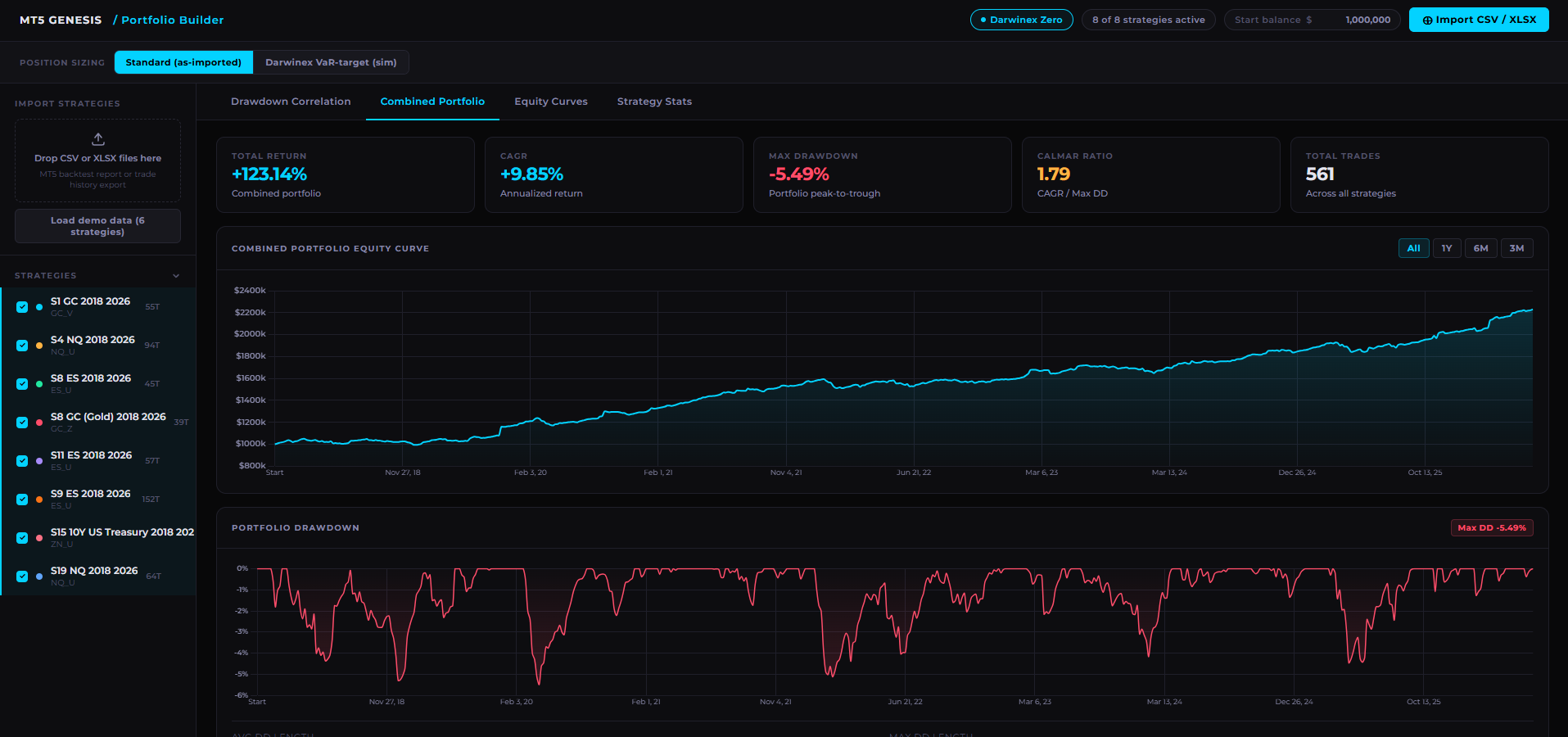Open the Strategy Stats tab
The height and width of the screenshot is (737, 1568).
654,102
